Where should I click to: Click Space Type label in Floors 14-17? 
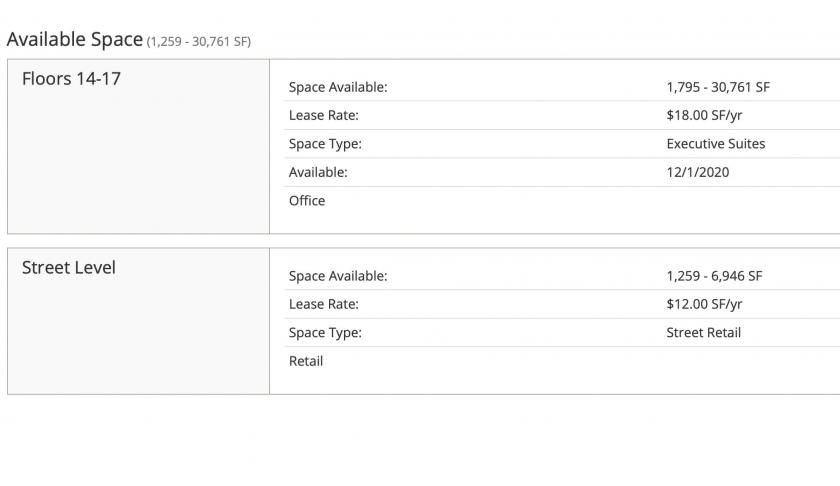pos(325,143)
